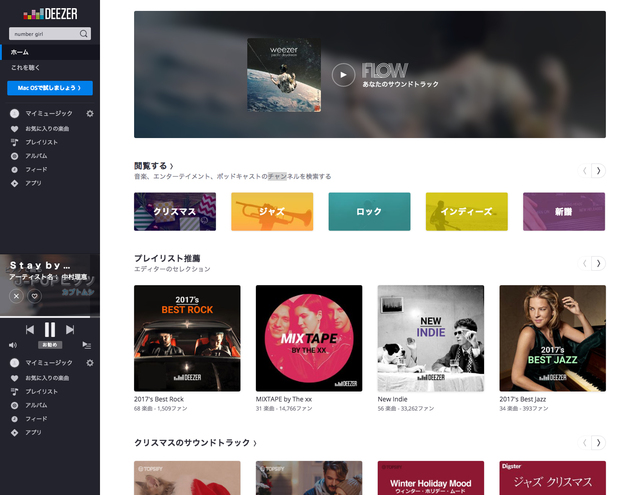This screenshot has height=495, width=640.
Task: Click the '2017's Best Rock' title text
Action: pyautogui.click(x=159, y=399)
